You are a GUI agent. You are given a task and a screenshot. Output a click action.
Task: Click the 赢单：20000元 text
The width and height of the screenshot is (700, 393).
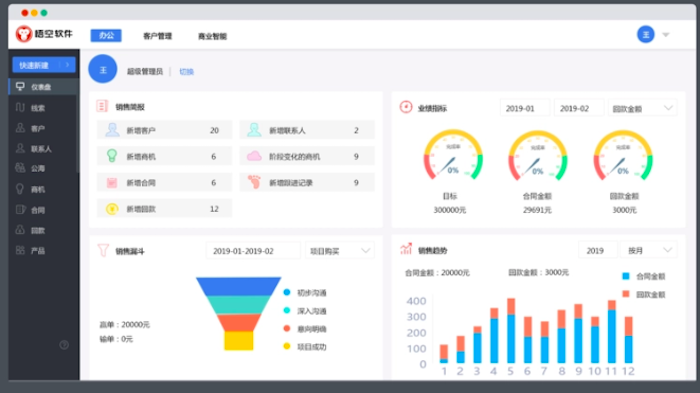coord(125,325)
